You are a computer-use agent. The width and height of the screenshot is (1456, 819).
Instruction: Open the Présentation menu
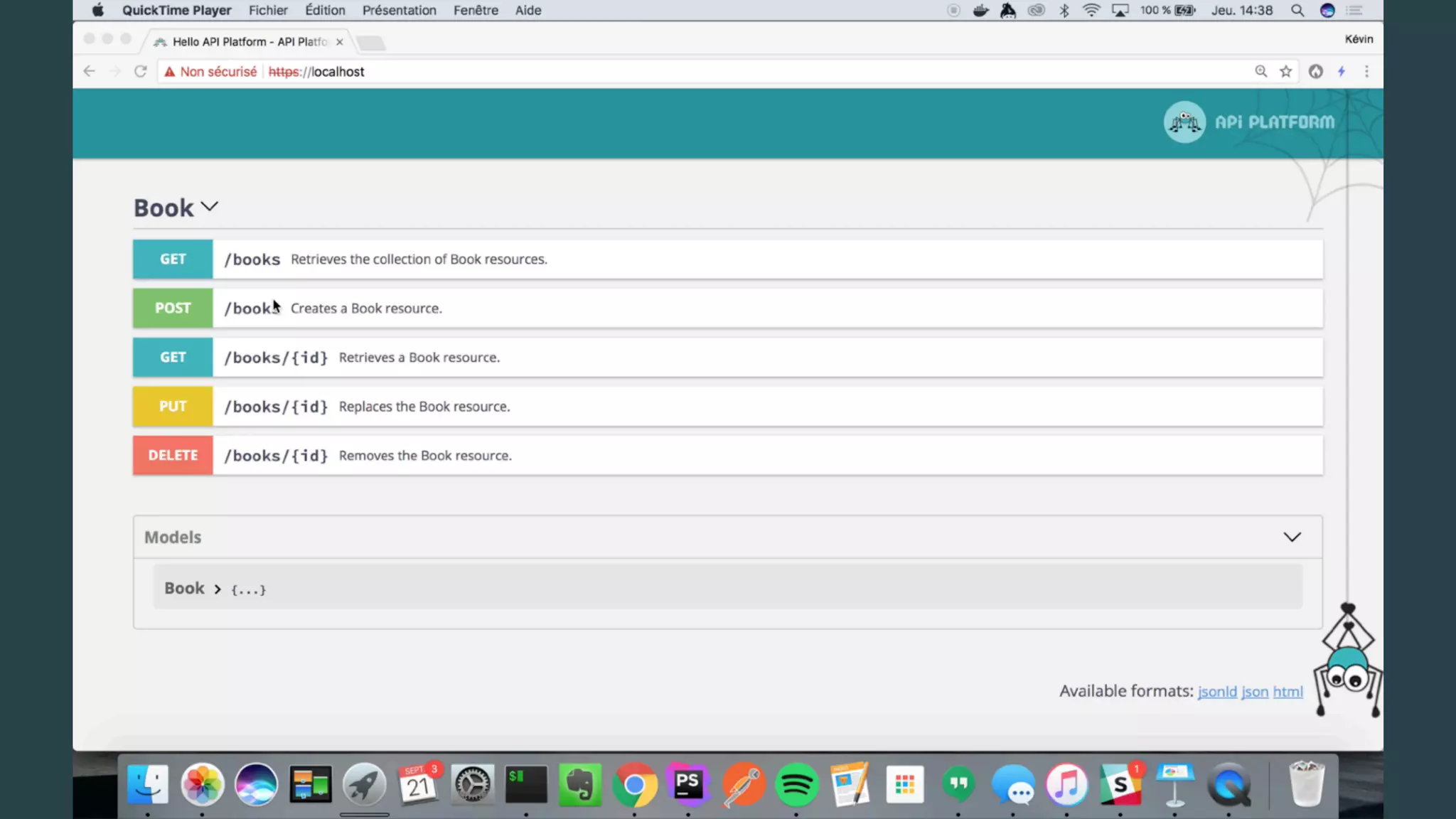click(x=399, y=11)
